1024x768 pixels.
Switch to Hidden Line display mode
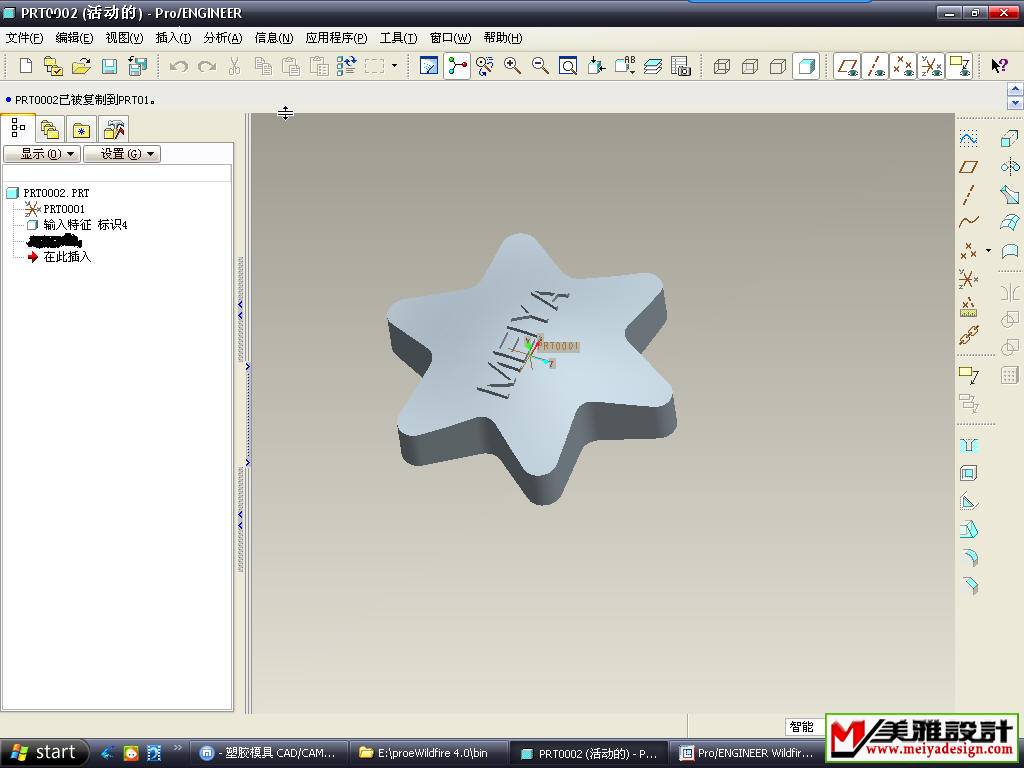[x=750, y=66]
